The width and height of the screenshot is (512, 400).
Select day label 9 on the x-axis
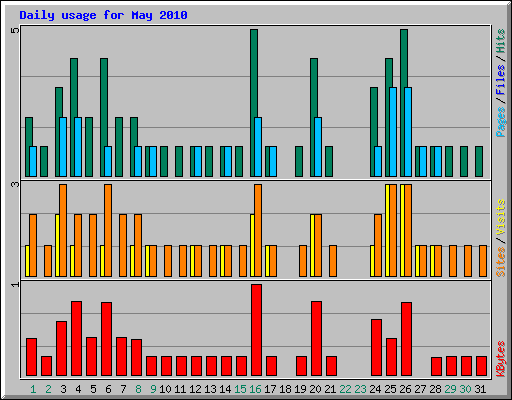pos(153,389)
